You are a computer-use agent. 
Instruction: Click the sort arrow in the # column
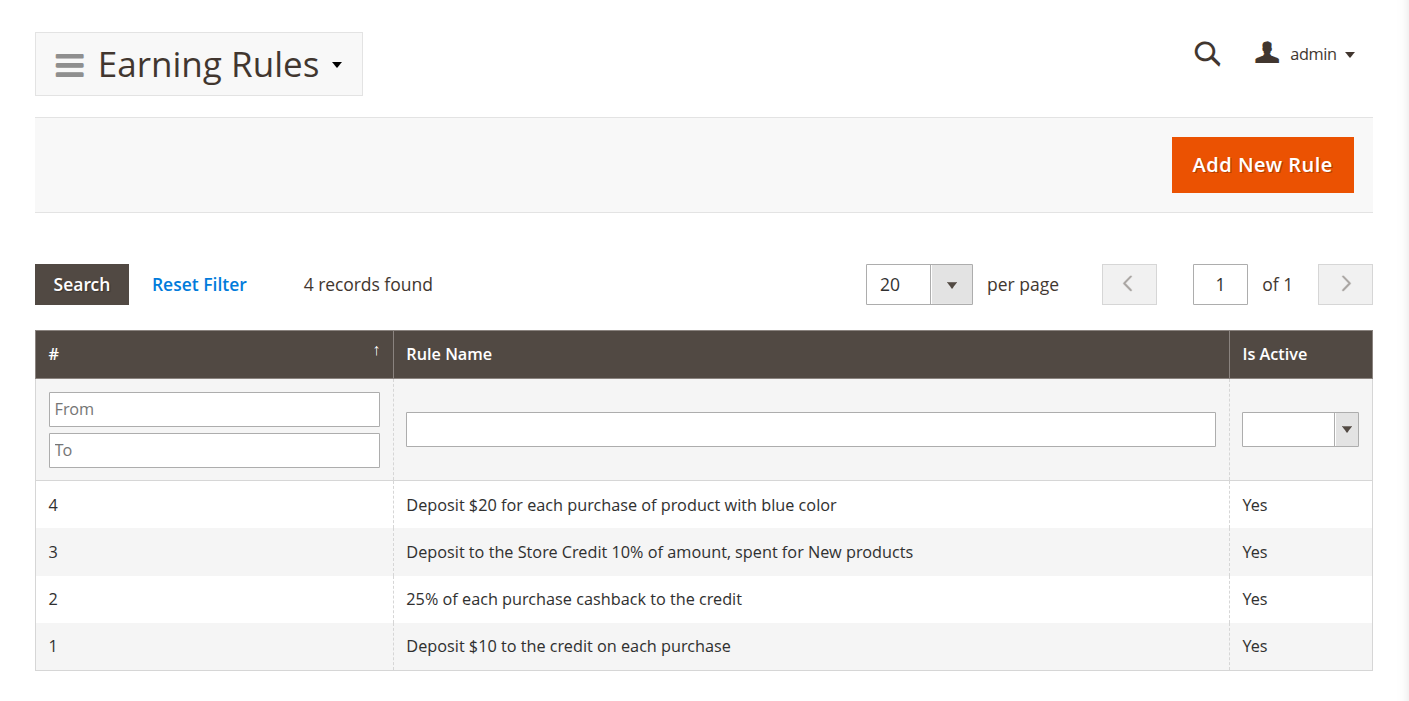click(376, 351)
